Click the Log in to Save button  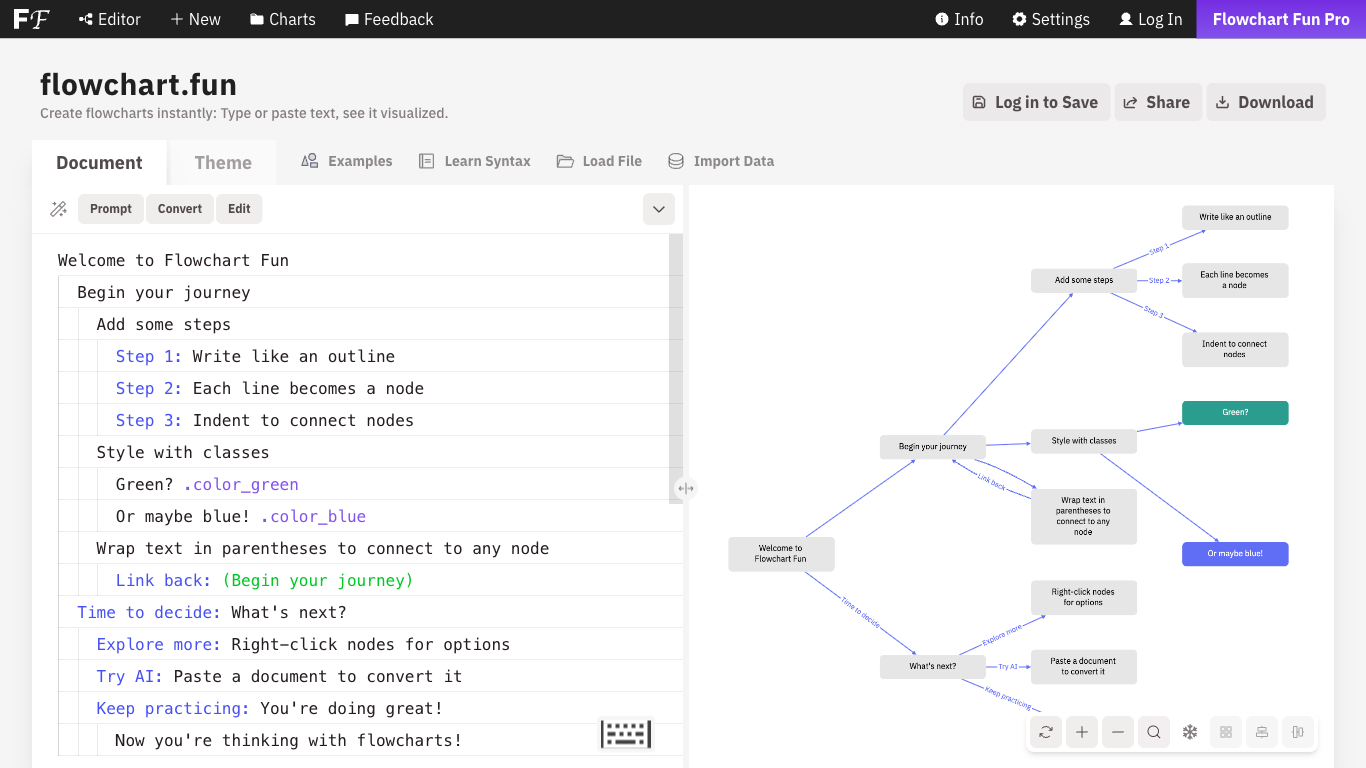point(1036,102)
